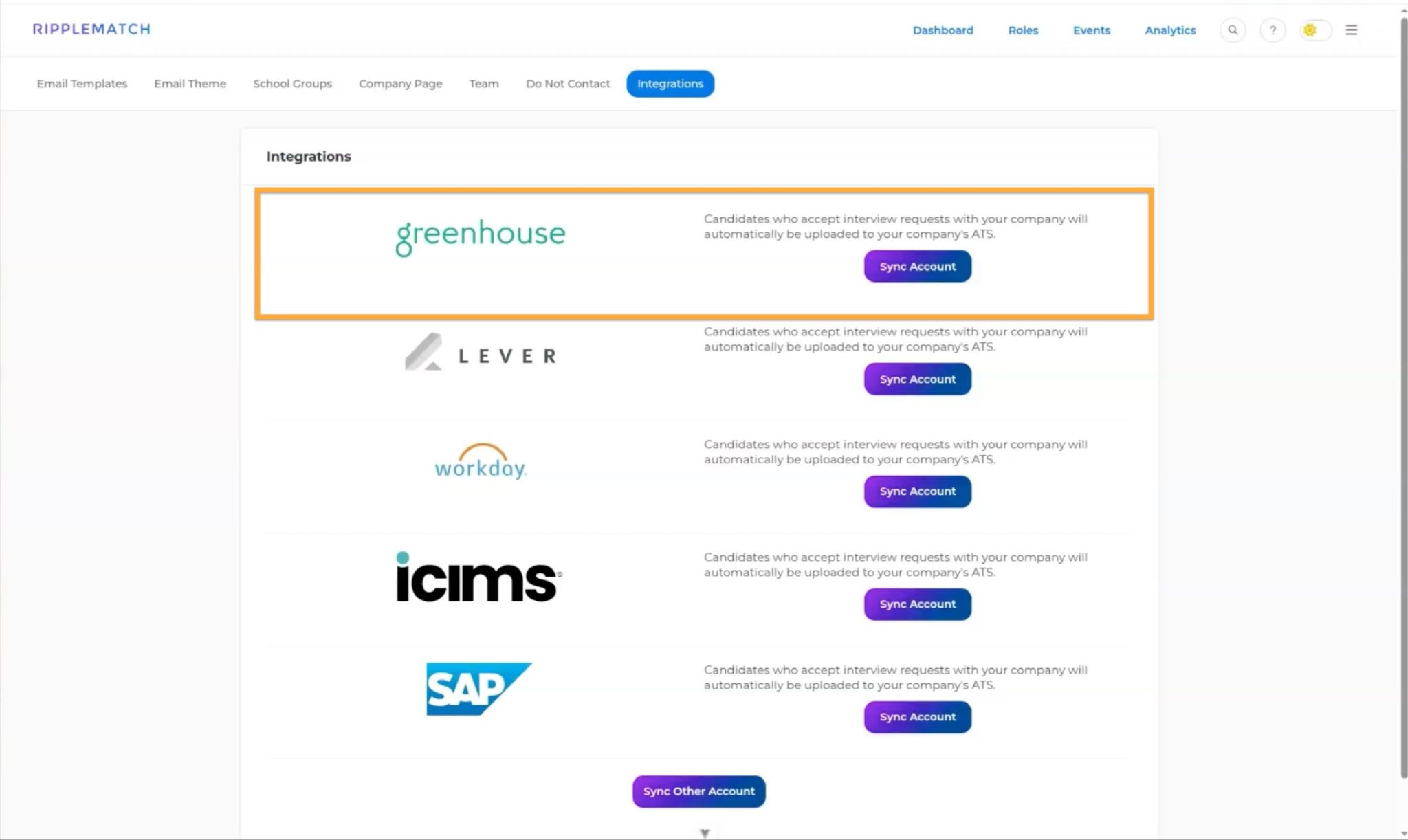Toggle the light/dark theme switch

click(1315, 30)
